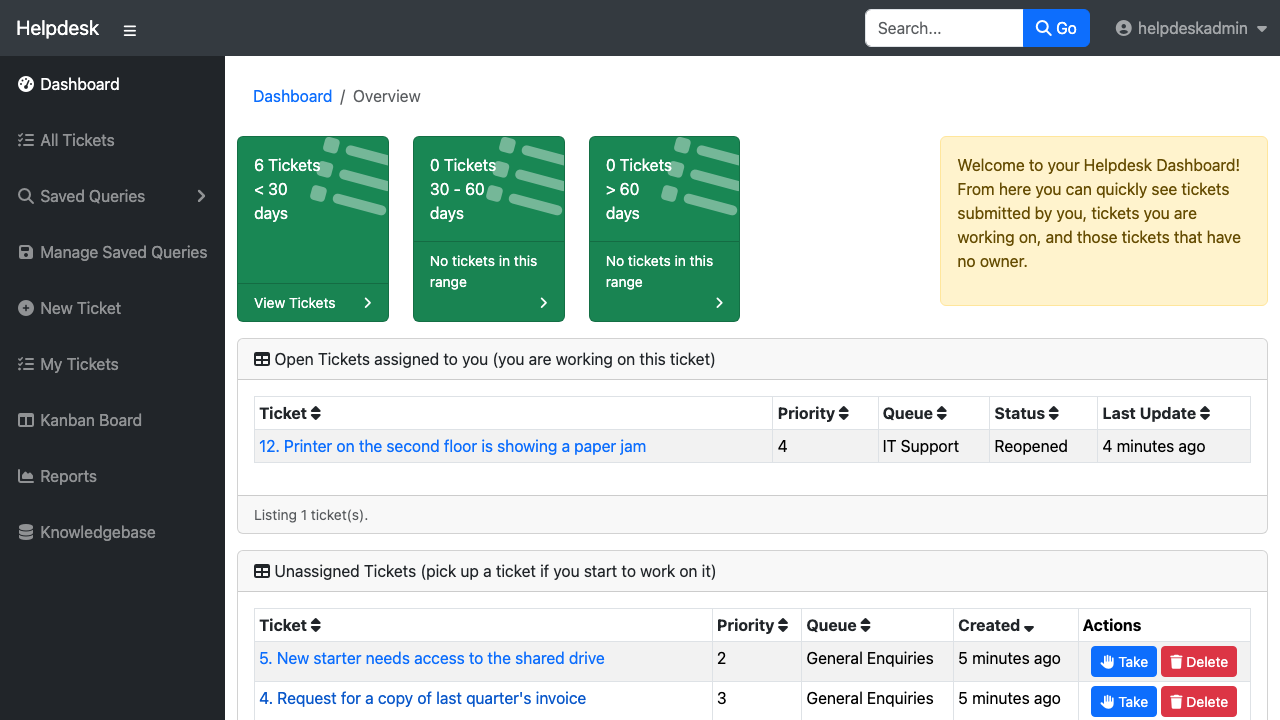Sort assigned tickets by Priority arrows
The height and width of the screenshot is (720, 1280).
coord(844,413)
